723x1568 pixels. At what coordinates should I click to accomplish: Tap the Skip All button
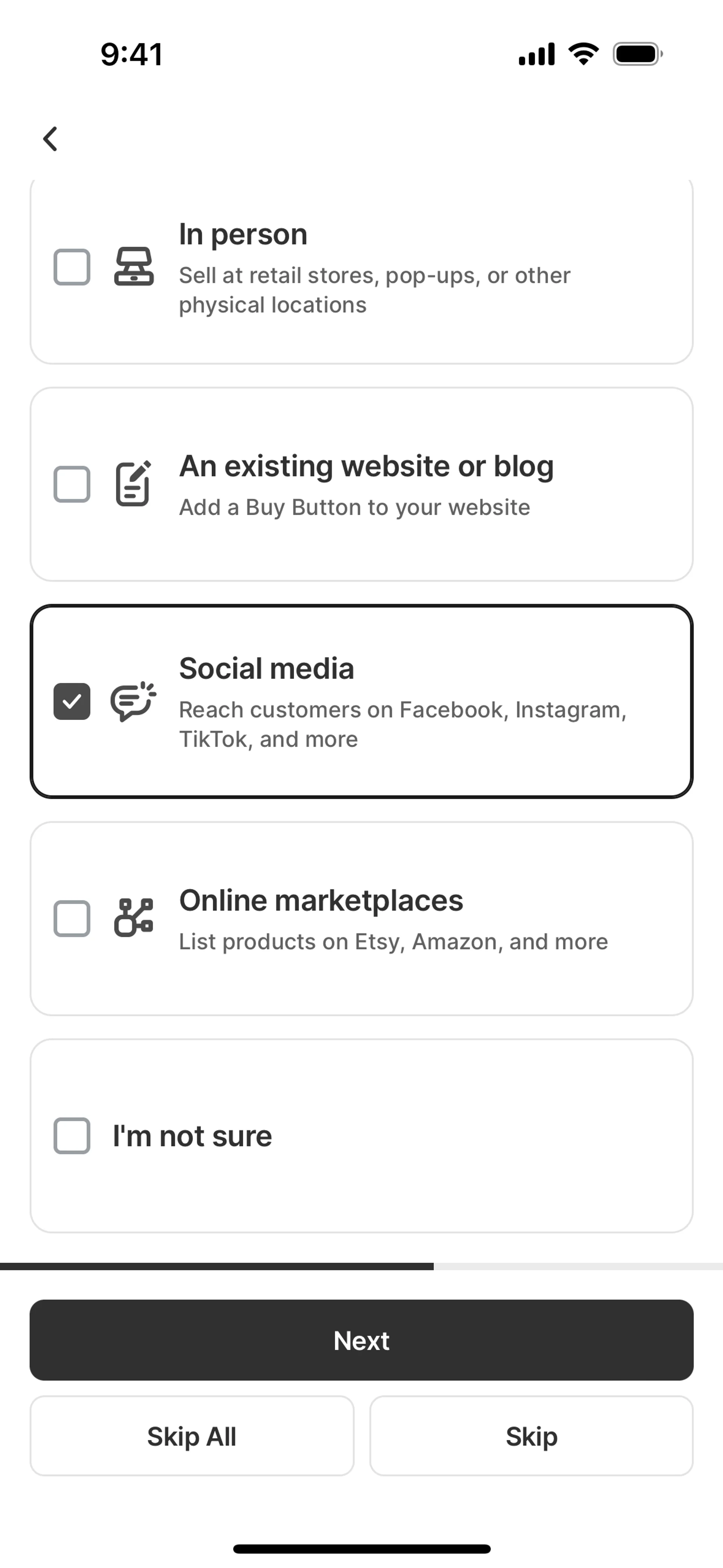(x=192, y=1436)
